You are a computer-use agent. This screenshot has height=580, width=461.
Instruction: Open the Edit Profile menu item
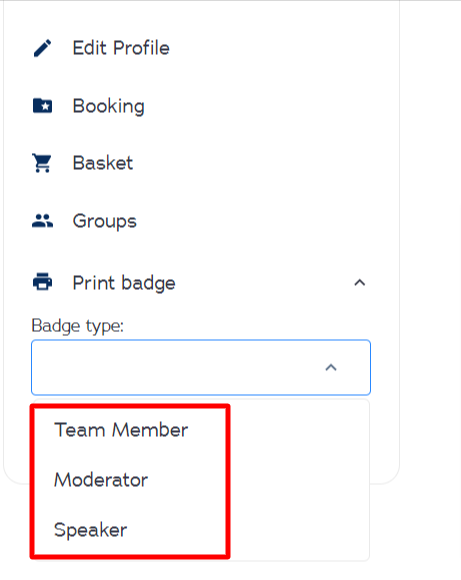pyautogui.click(x=121, y=48)
